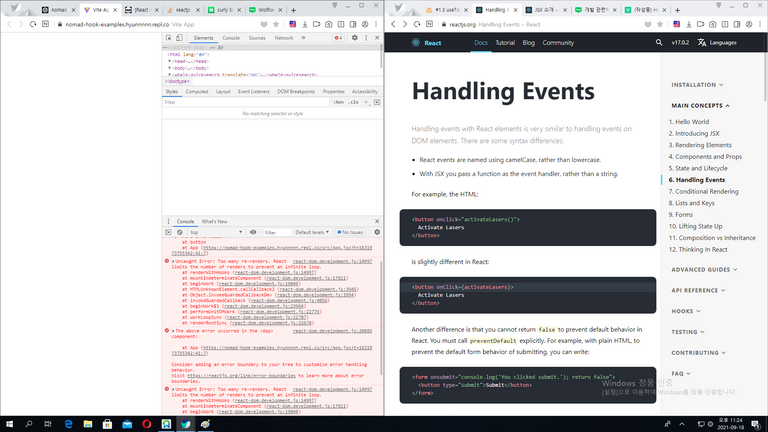
Task: Open the Conditional Rendering docs link
Action: [x=703, y=192]
